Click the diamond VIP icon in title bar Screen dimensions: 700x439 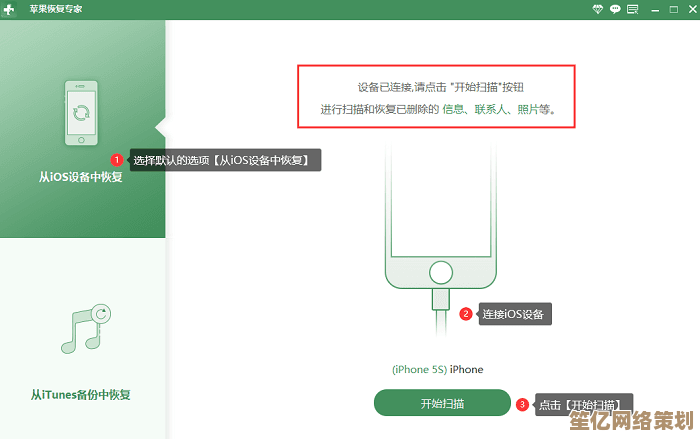click(597, 9)
